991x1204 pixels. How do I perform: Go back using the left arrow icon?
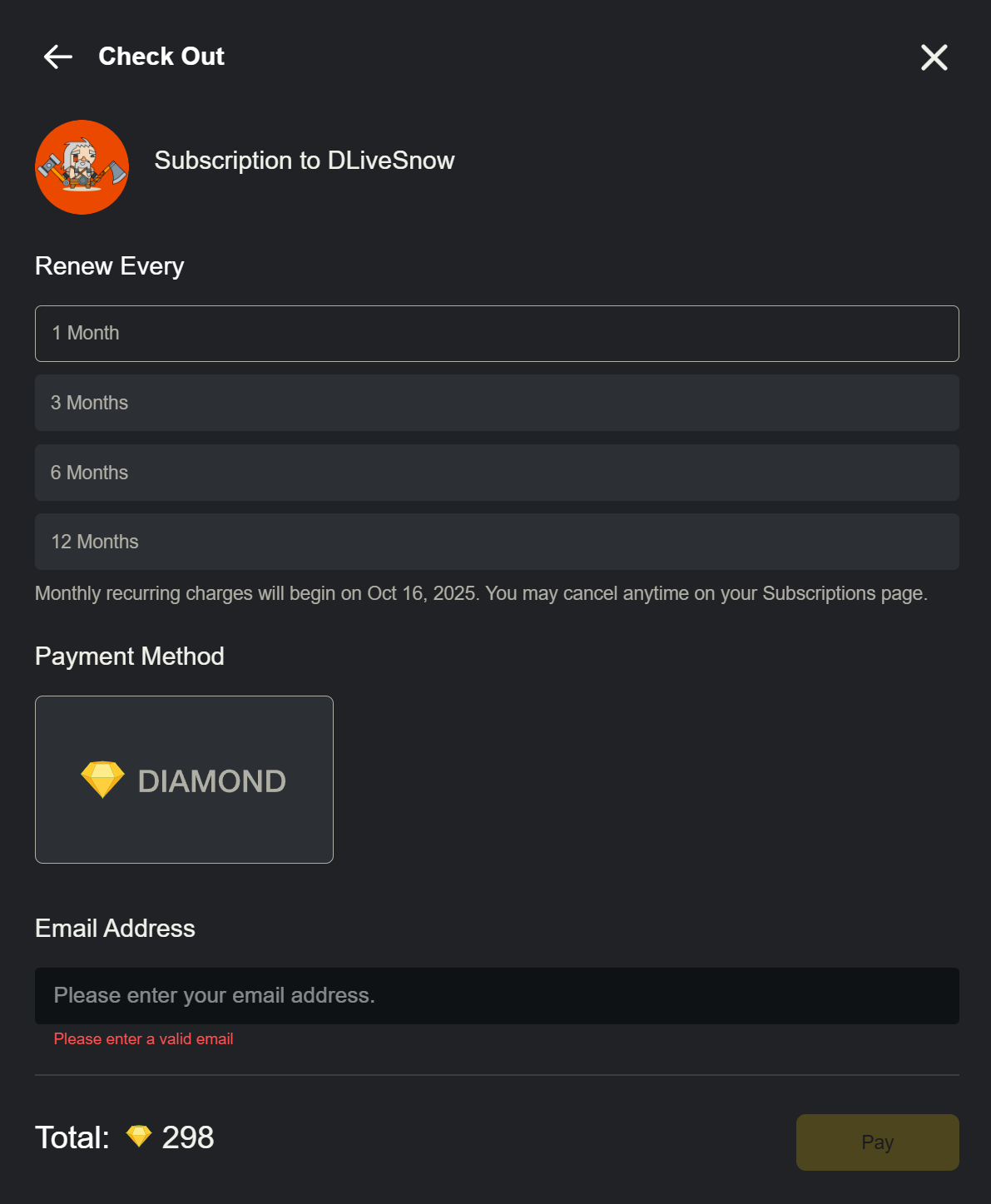coord(58,57)
